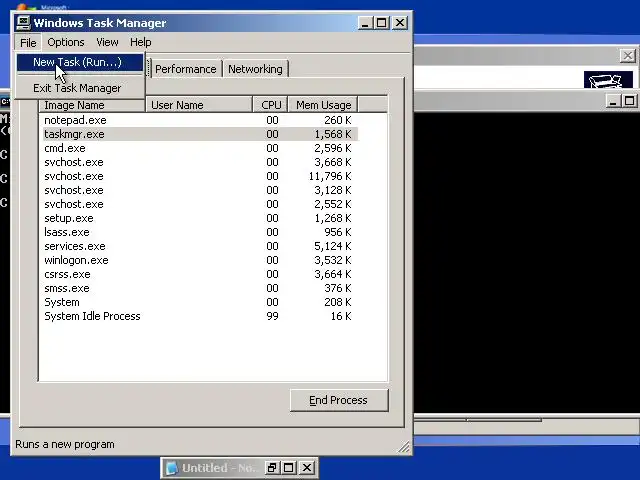Select the svchost.exe row using 3,668 K
640x480 pixels.
coord(200,162)
